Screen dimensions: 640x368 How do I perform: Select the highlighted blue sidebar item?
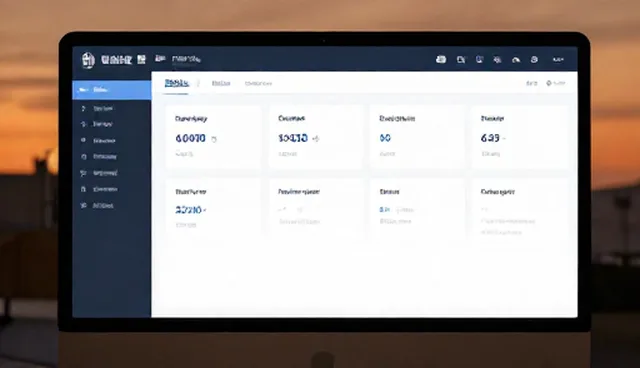(x=112, y=90)
